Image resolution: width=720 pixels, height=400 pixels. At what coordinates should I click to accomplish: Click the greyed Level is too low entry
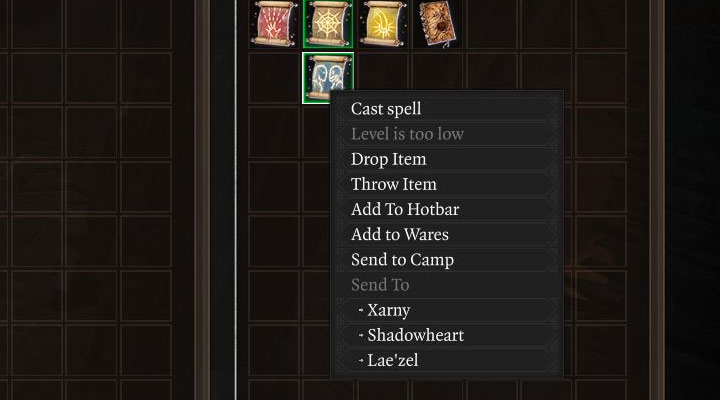point(407,134)
